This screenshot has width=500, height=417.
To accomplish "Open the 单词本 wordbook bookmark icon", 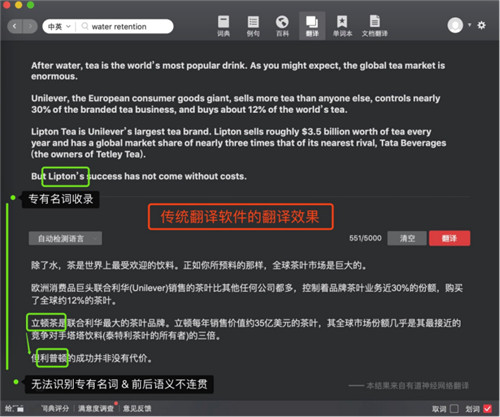I will click(342, 26).
